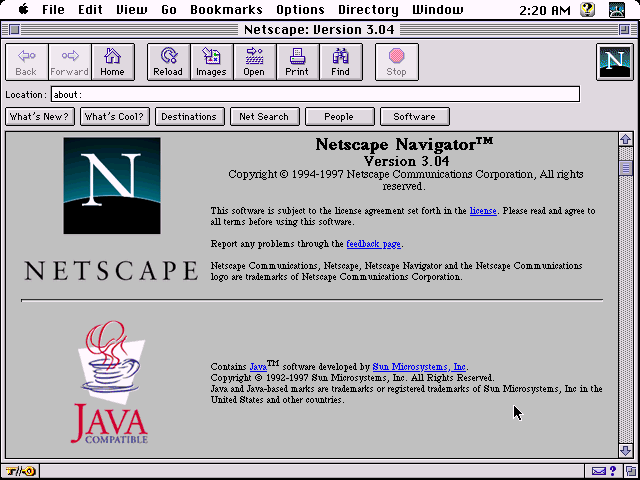Open mail via envelope icon in status bar

(x=599, y=471)
